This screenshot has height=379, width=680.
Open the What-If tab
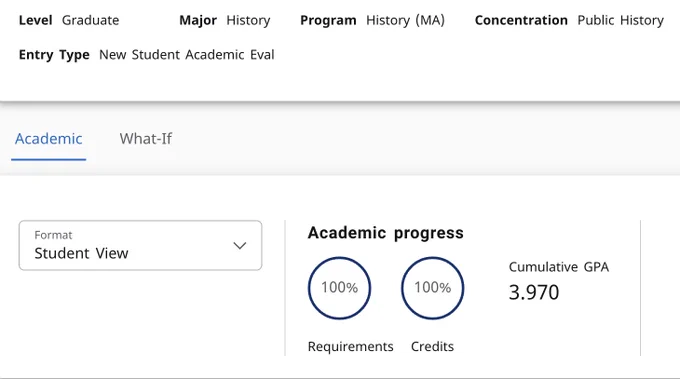[146, 139]
